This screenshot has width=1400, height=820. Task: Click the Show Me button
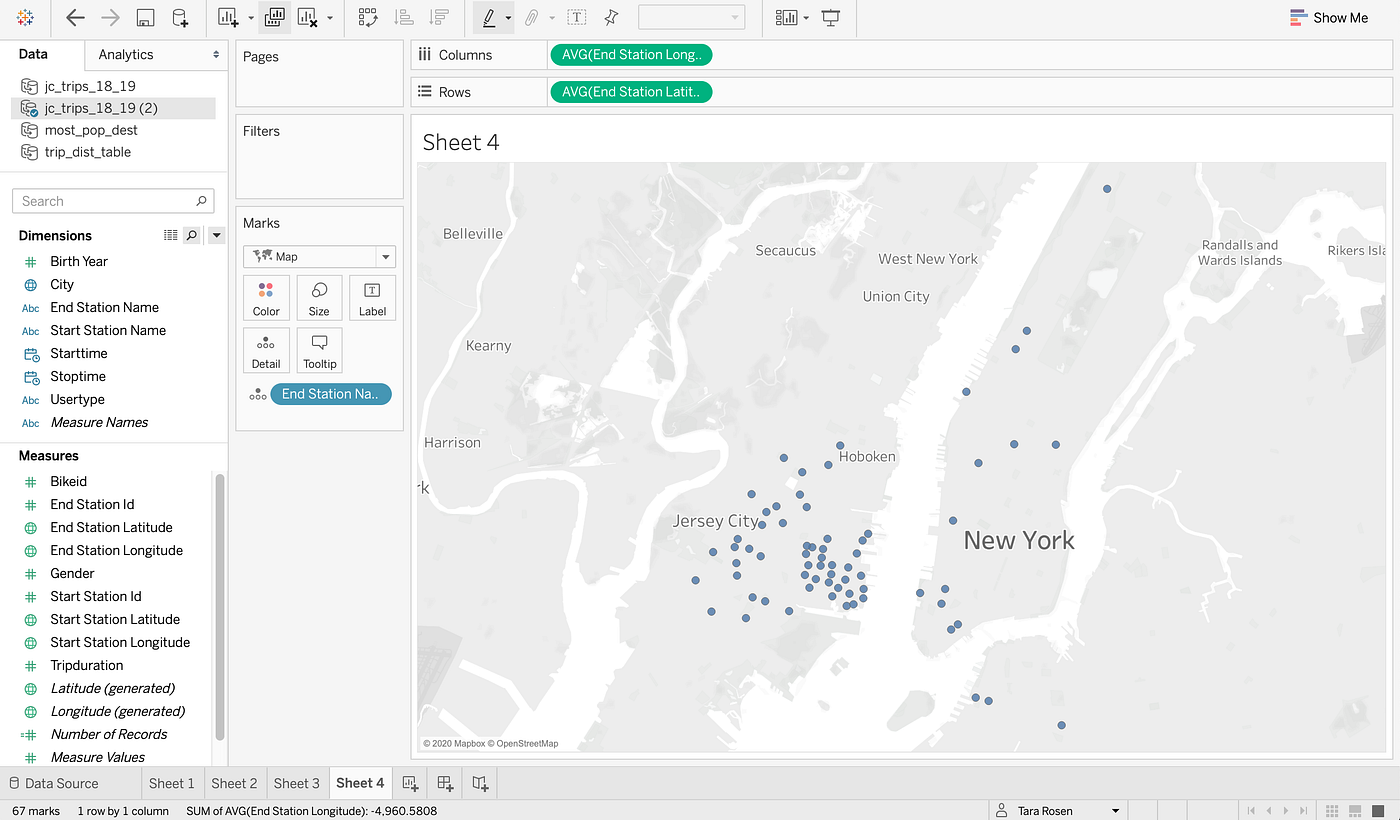tap(1330, 17)
